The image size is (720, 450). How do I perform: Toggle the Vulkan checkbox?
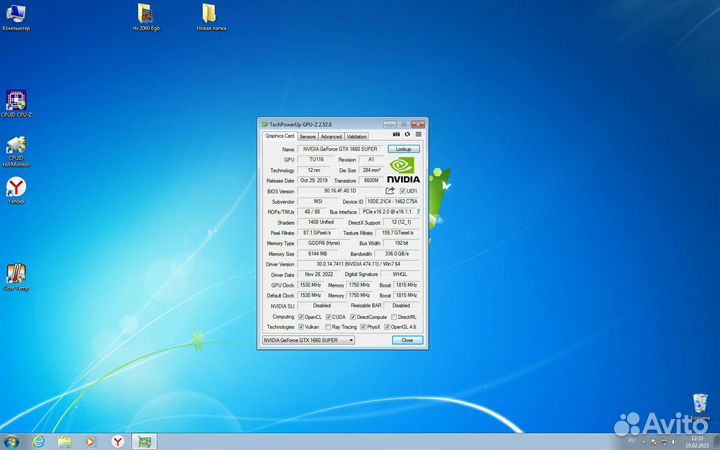tap(301, 327)
